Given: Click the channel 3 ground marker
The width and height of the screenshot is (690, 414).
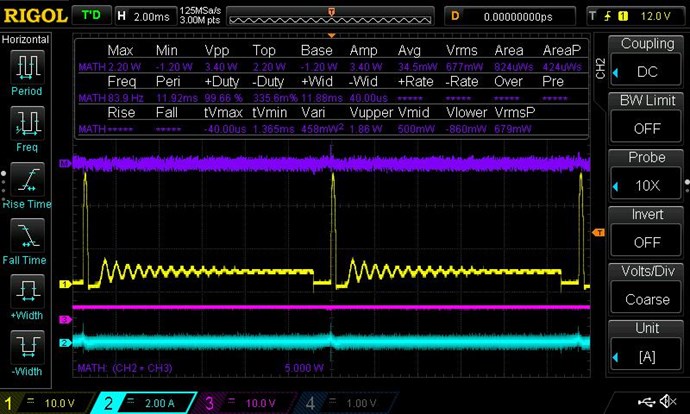Looking at the screenshot, I should point(65,319).
